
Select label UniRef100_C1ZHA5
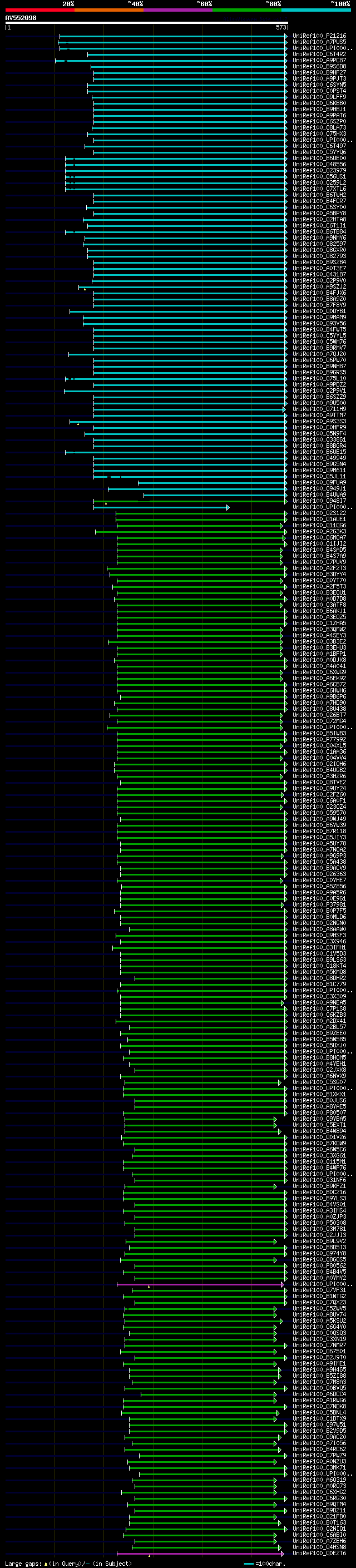coord(319,624)
